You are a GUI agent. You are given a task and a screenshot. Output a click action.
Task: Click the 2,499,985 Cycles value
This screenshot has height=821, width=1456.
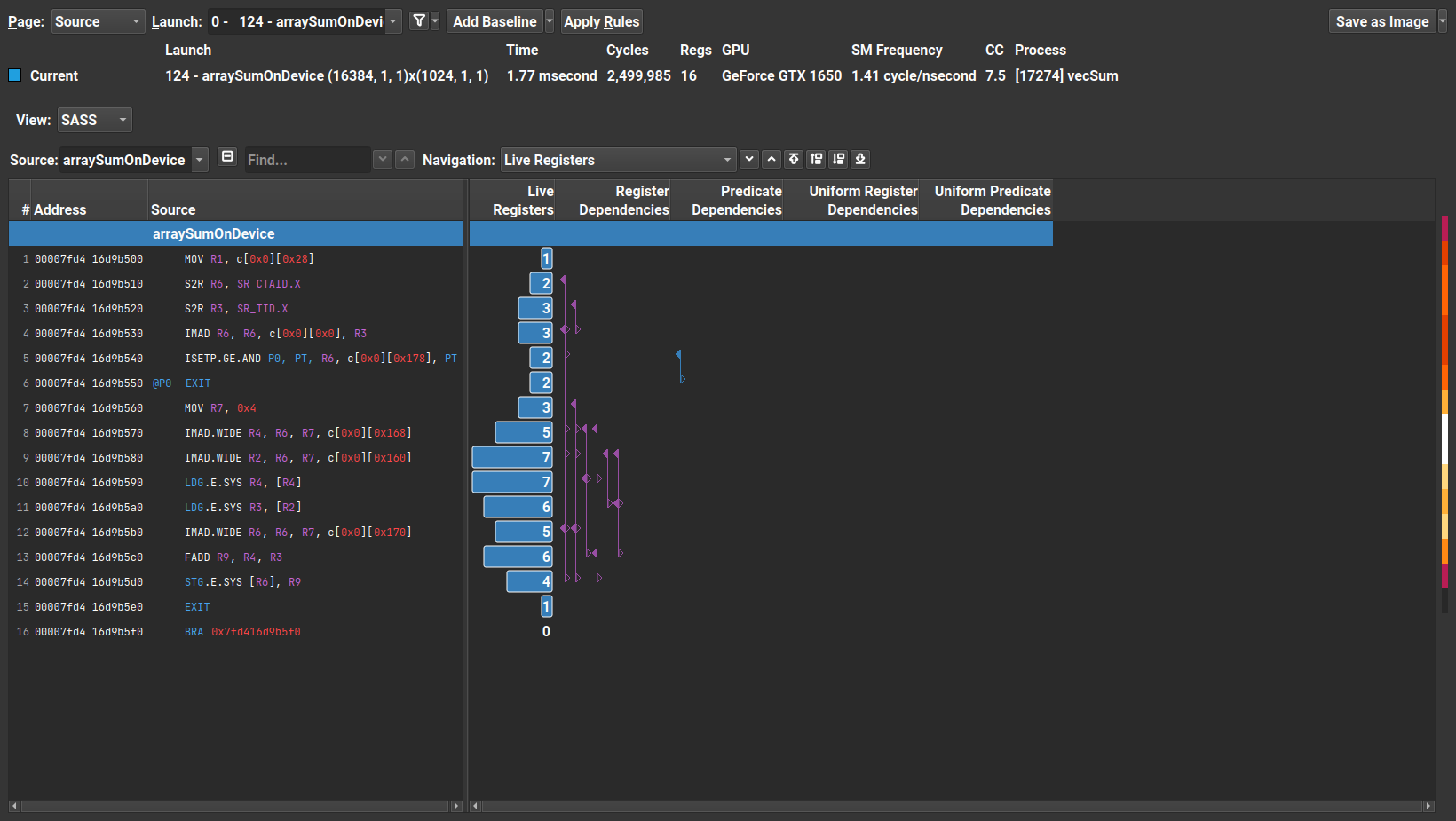(x=638, y=75)
